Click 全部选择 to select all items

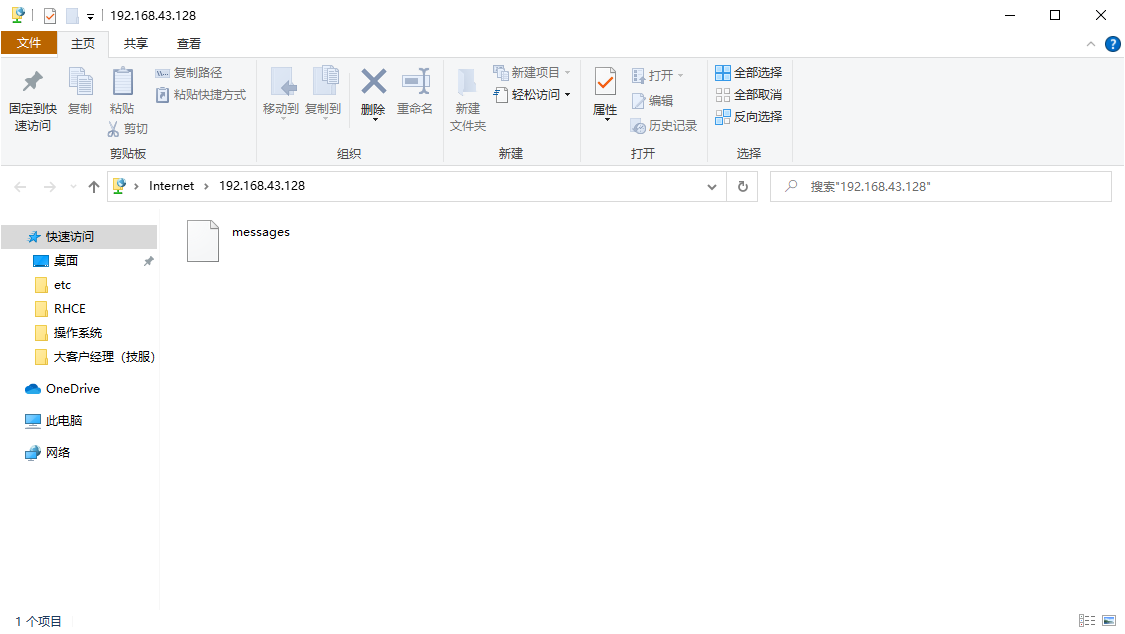tap(751, 72)
